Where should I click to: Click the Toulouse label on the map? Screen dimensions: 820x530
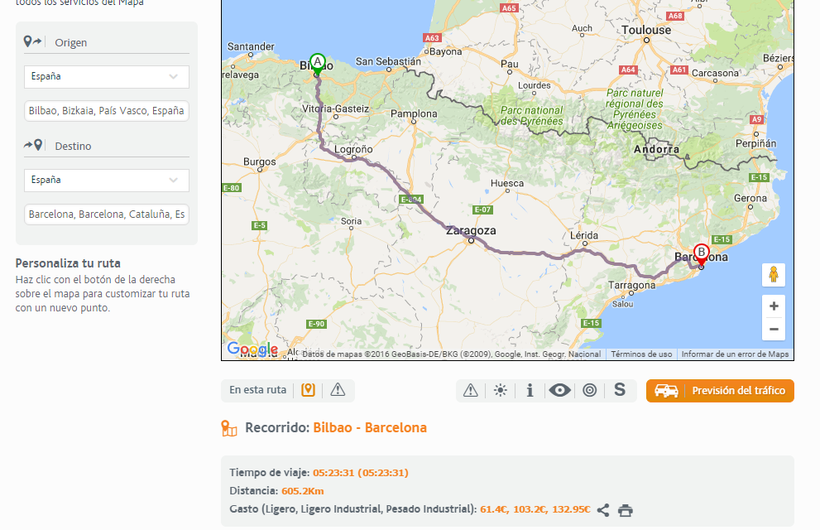point(646,30)
